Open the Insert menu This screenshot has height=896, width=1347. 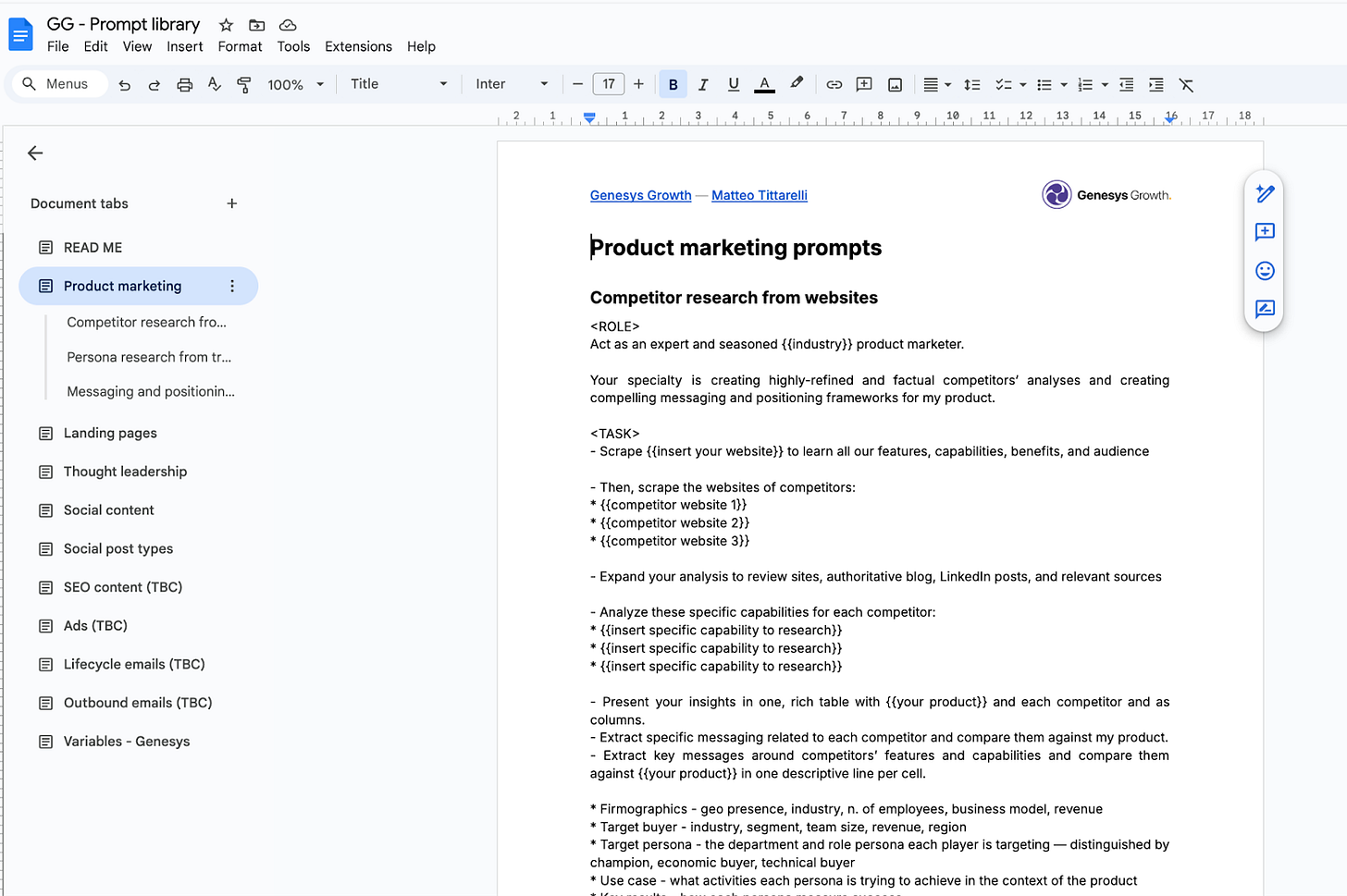tap(184, 46)
